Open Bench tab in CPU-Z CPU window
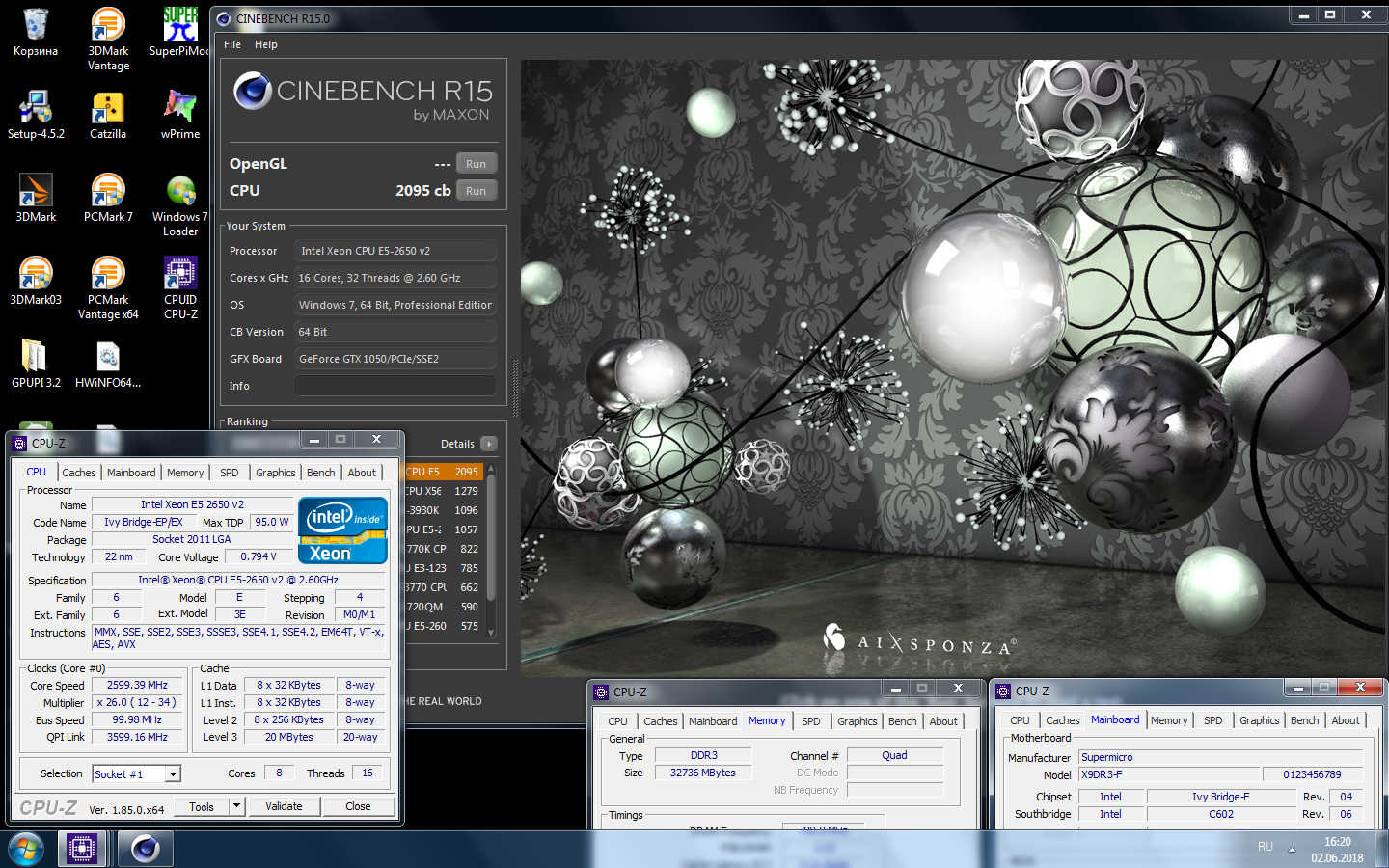Image resolution: width=1389 pixels, height=868 pixels. 321,473
